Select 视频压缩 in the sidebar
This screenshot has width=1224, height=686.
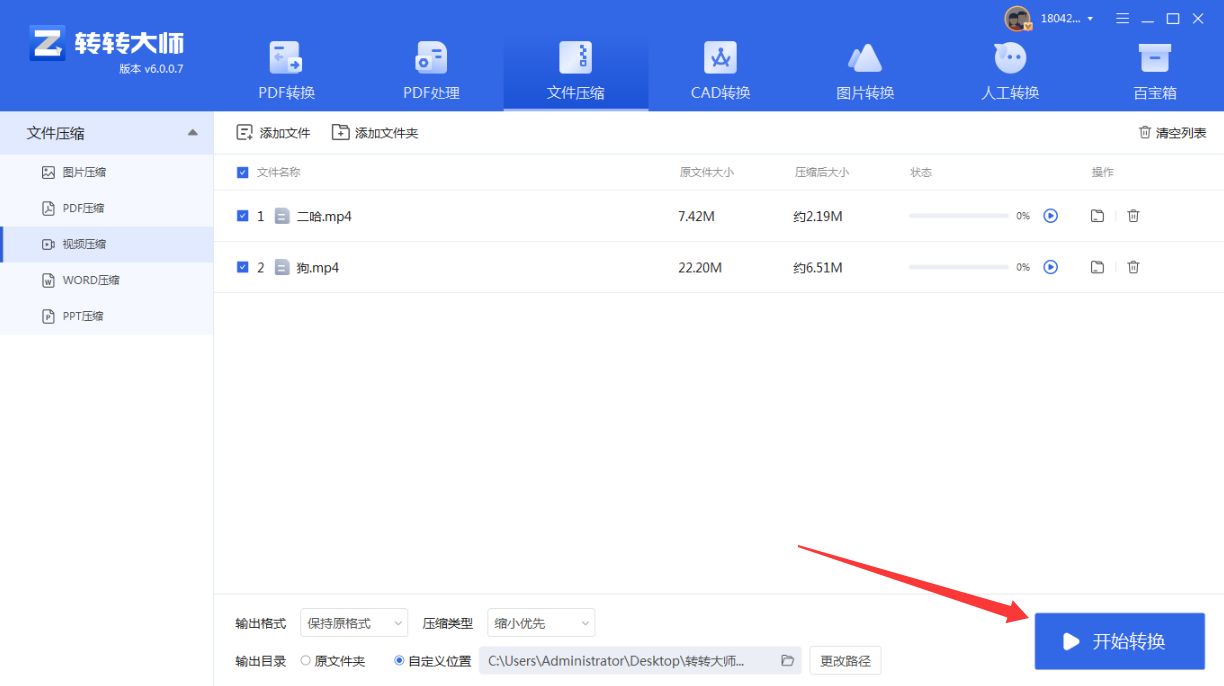[106, 244]
